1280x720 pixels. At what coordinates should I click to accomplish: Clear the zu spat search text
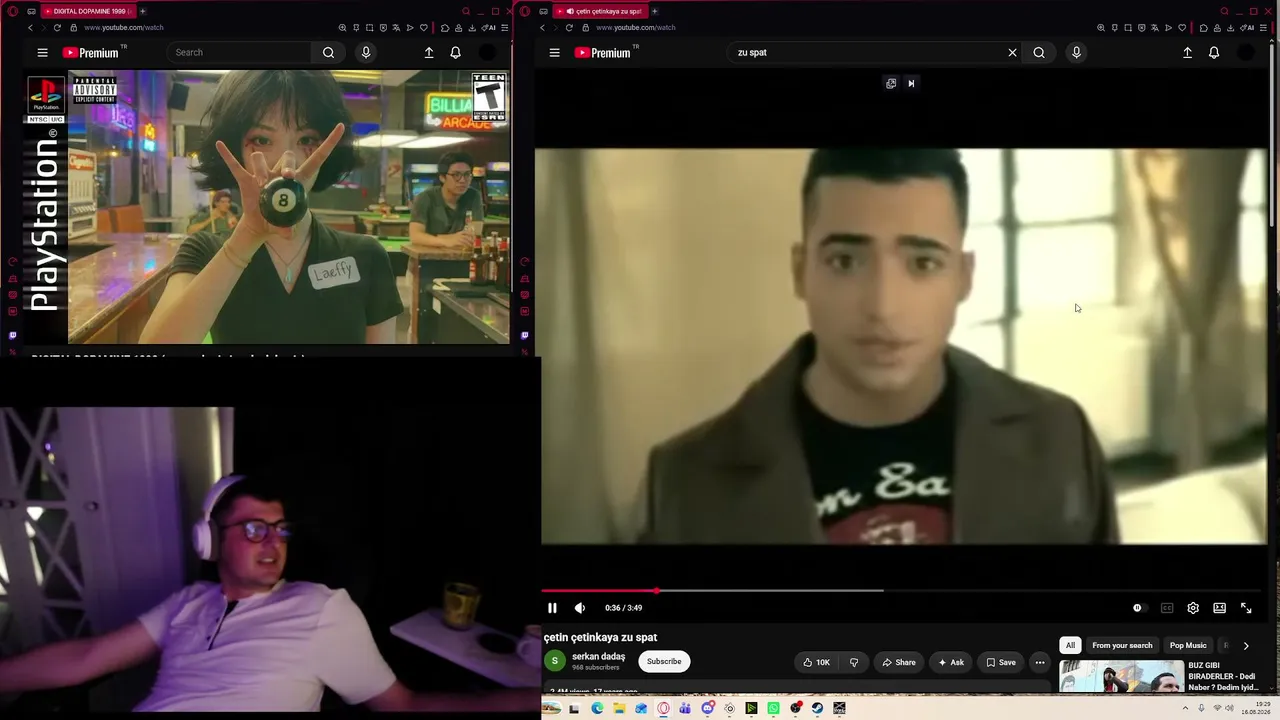tap(1012, 53)
